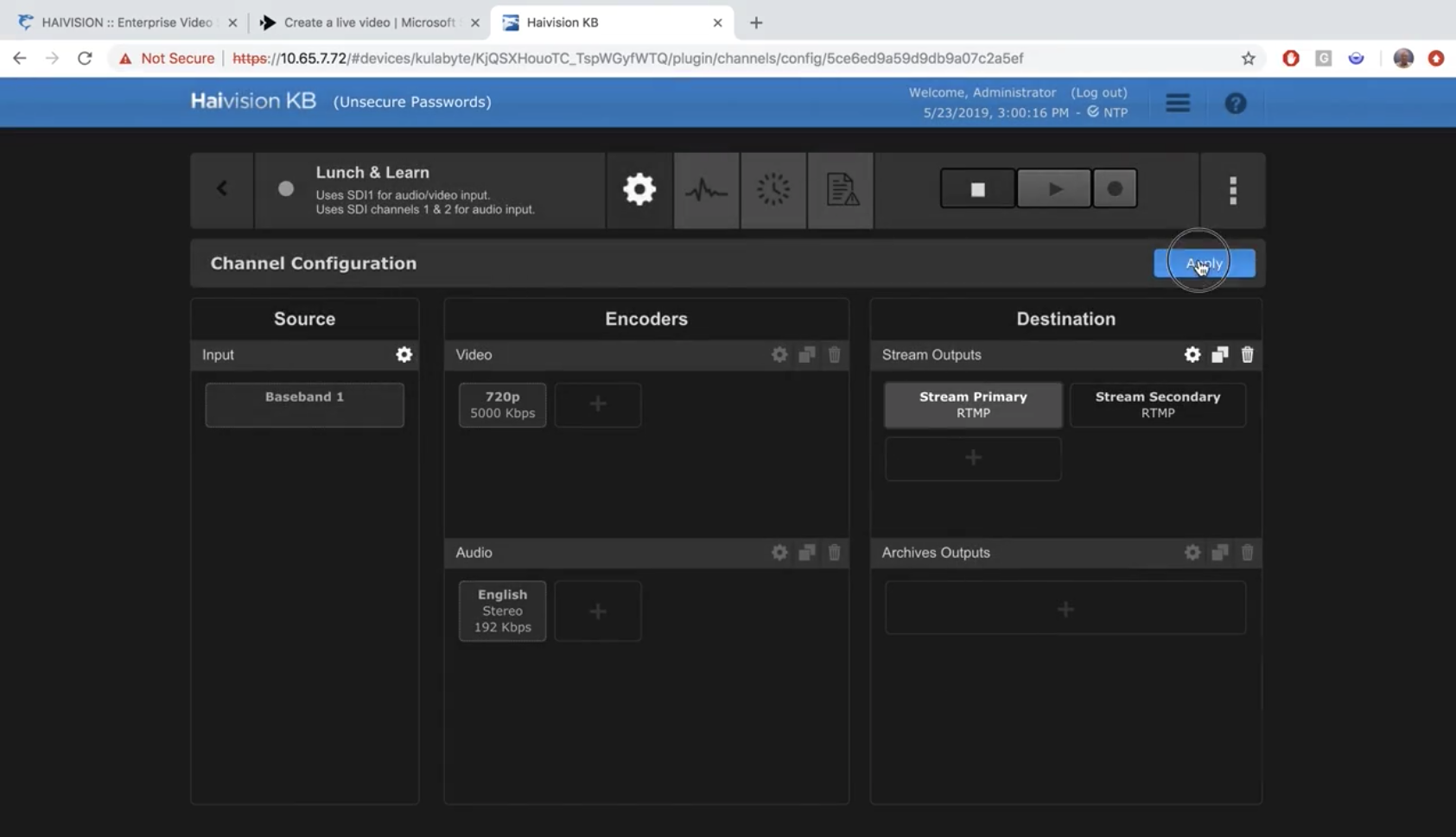Bookmark this page with the star
This screenshot has height=837, width=1456.
point(1248,59)
